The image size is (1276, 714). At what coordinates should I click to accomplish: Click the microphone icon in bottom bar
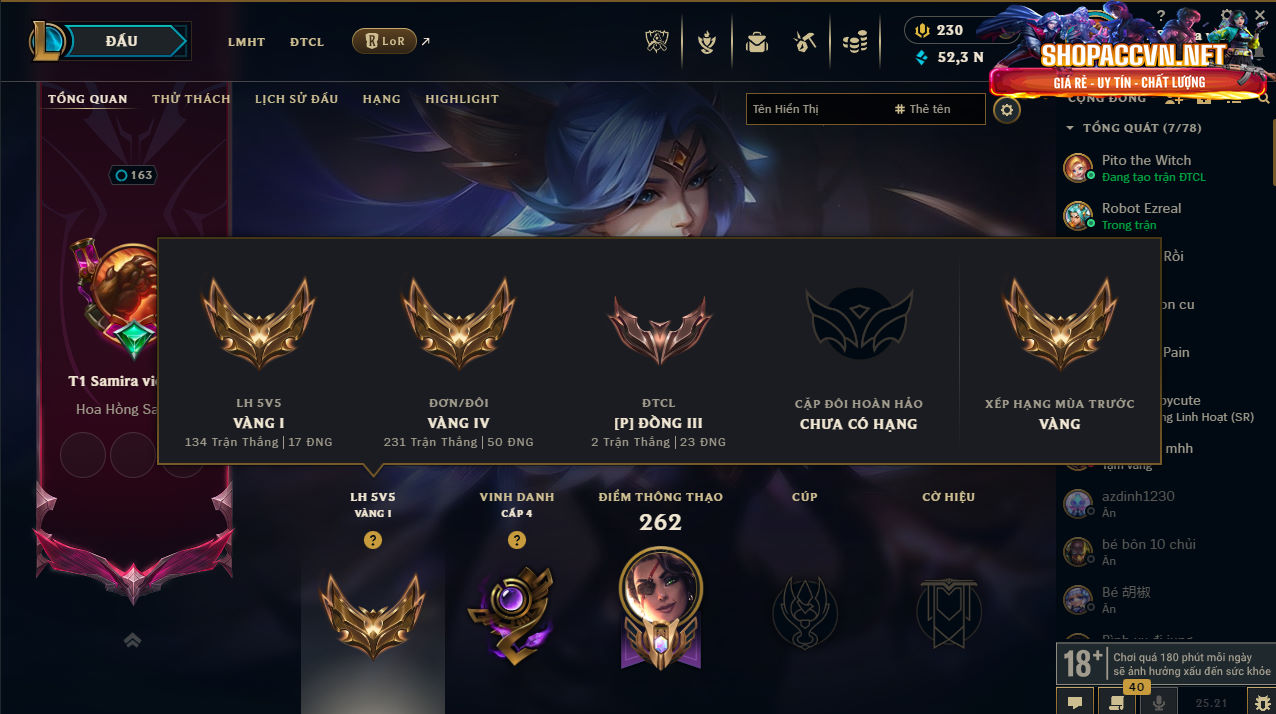pyautogui.click(x=1159, y=702)
